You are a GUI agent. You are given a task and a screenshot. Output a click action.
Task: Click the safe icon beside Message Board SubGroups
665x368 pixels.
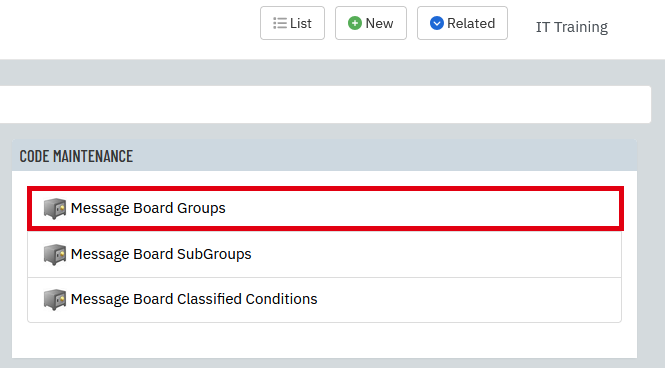pos(55,254)
